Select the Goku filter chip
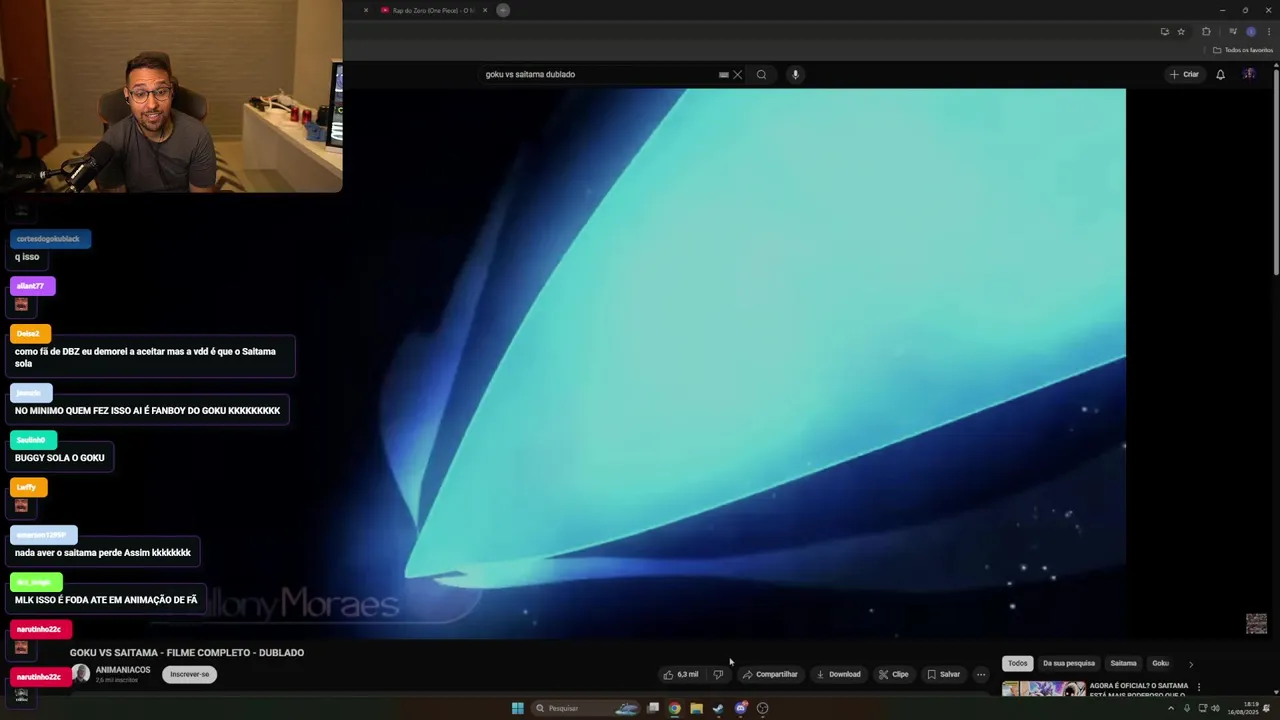Screen dimensions: 1280x720 click(1160, 663)
